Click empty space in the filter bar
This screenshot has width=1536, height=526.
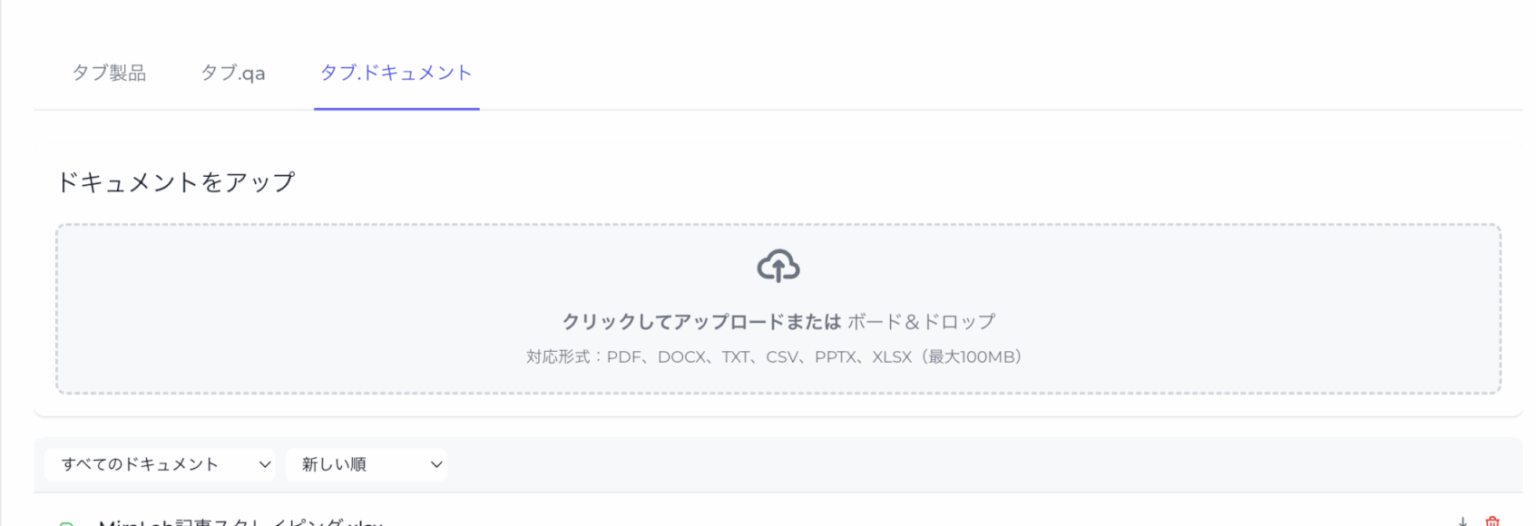900,464
